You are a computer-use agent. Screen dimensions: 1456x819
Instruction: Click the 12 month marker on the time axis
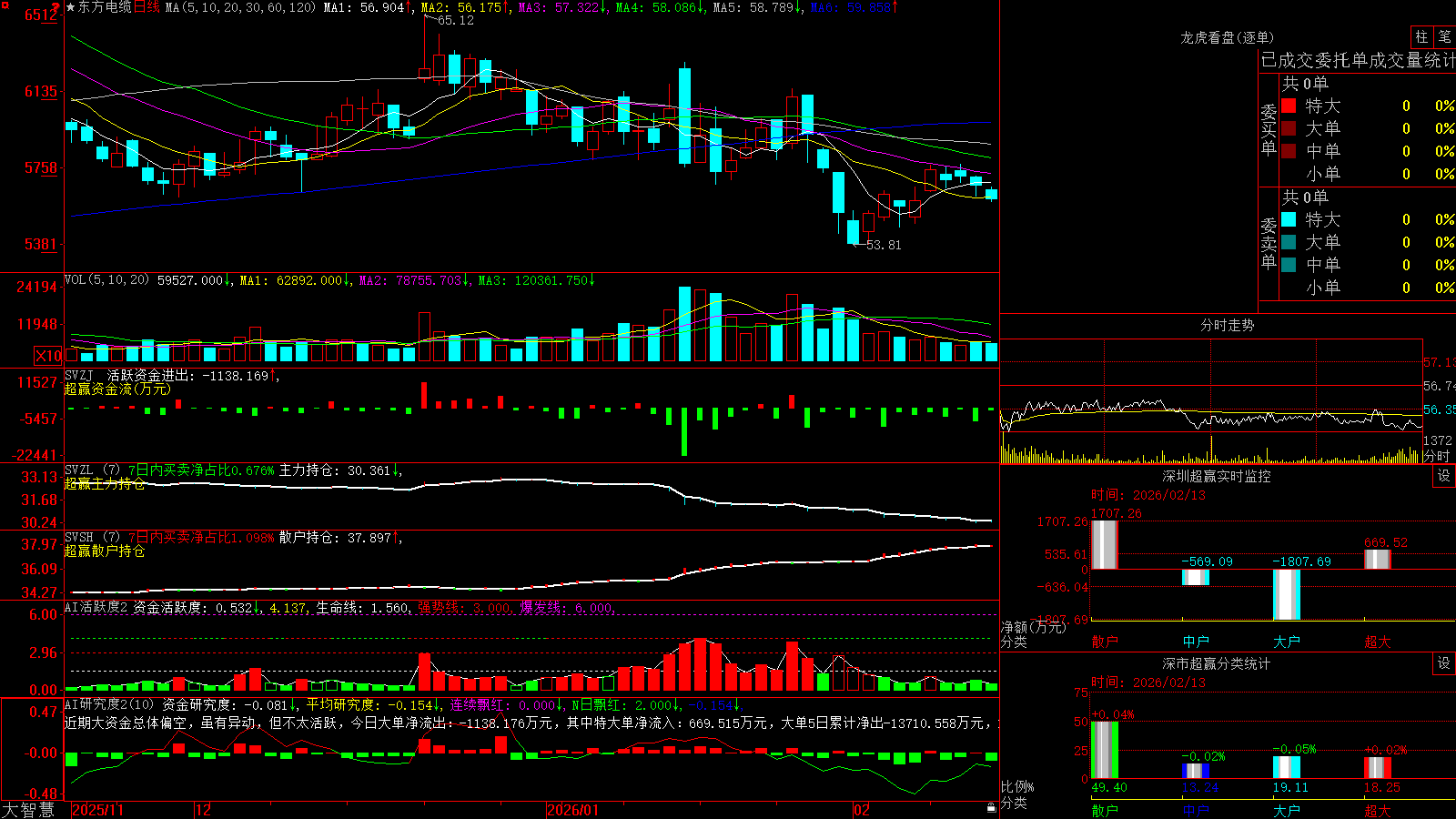pos(204,810)
